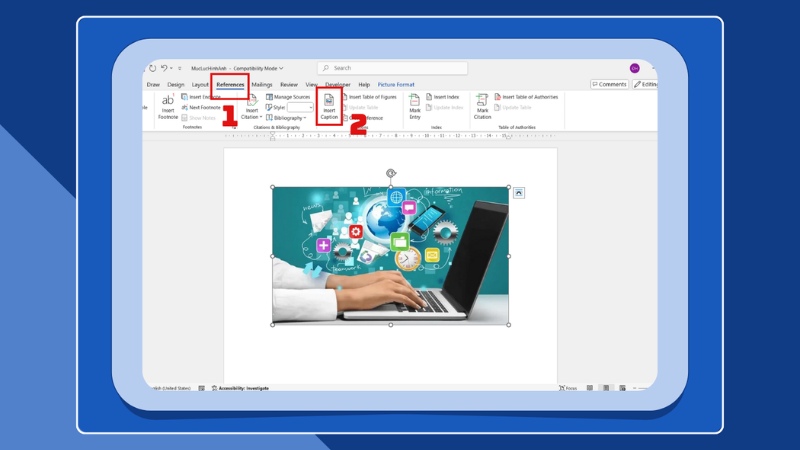Click Update Index
The image size is (800, 450).
tap(444, 108)
